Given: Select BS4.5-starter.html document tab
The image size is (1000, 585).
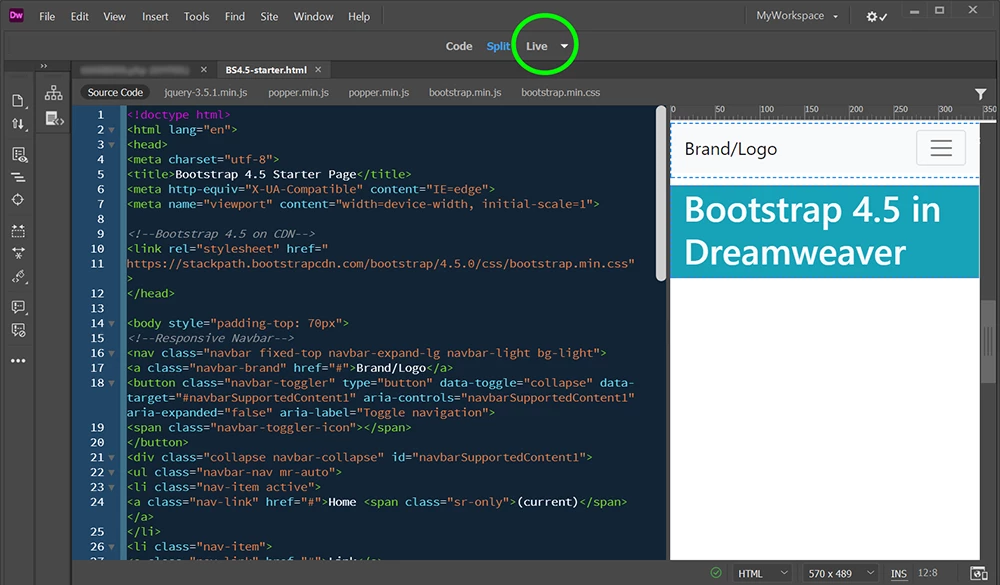Looking at the screenshot, I should click(266, 70).
